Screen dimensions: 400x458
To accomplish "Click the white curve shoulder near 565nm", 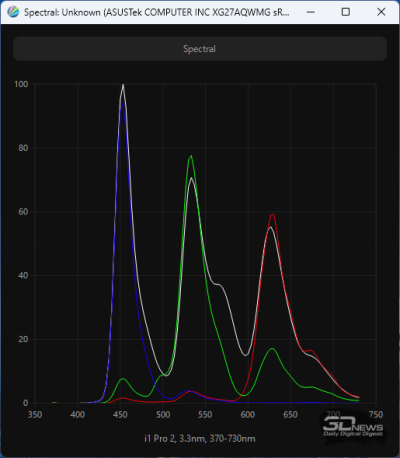I will click(x=218, y=284).
